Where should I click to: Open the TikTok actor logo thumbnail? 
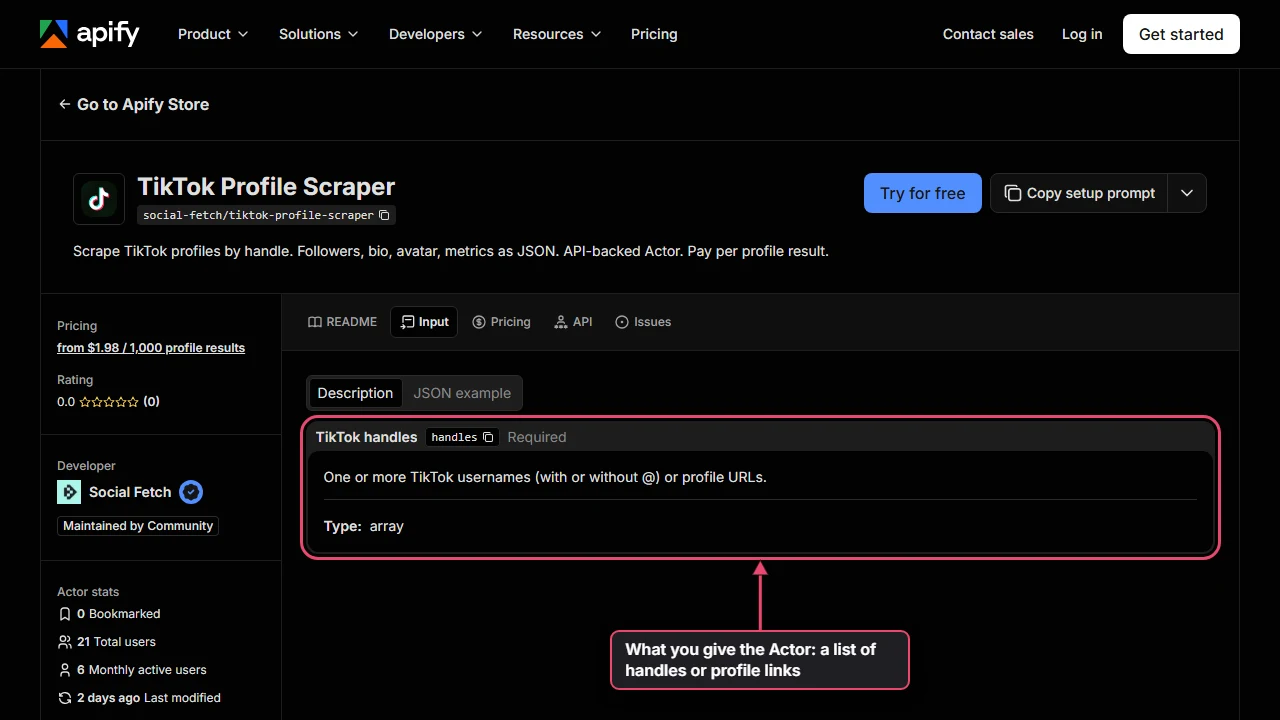point(99,199)
